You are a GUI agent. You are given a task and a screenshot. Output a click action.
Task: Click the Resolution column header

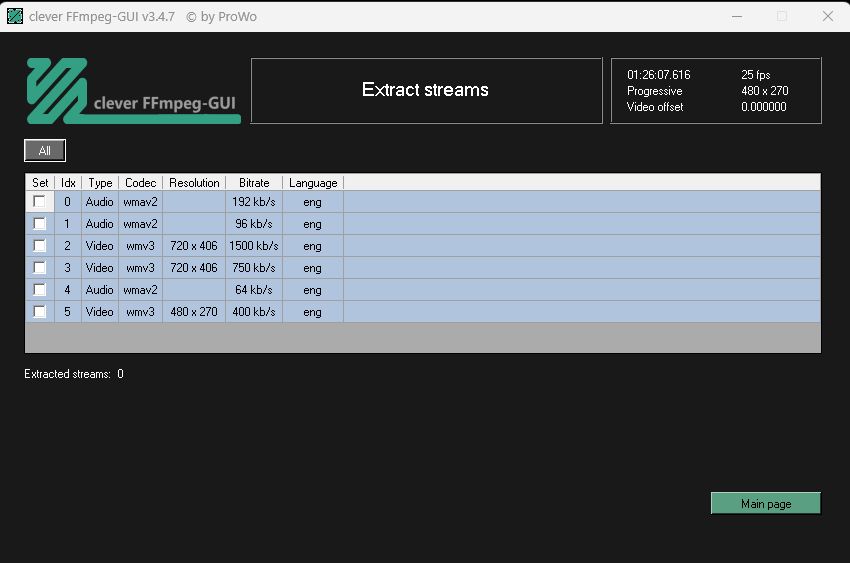[x=194, y=183]
